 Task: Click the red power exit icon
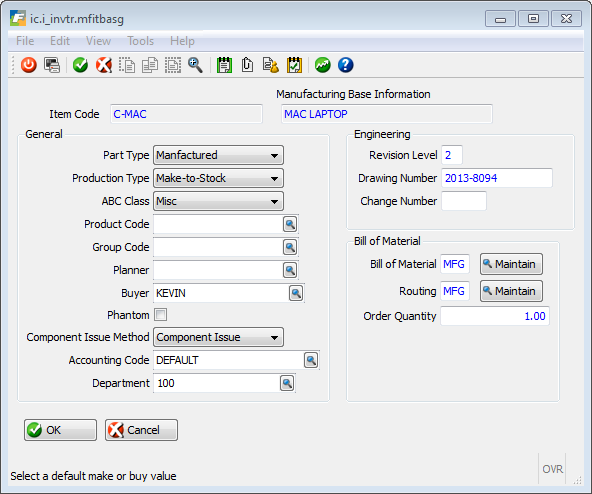point(29,65)
